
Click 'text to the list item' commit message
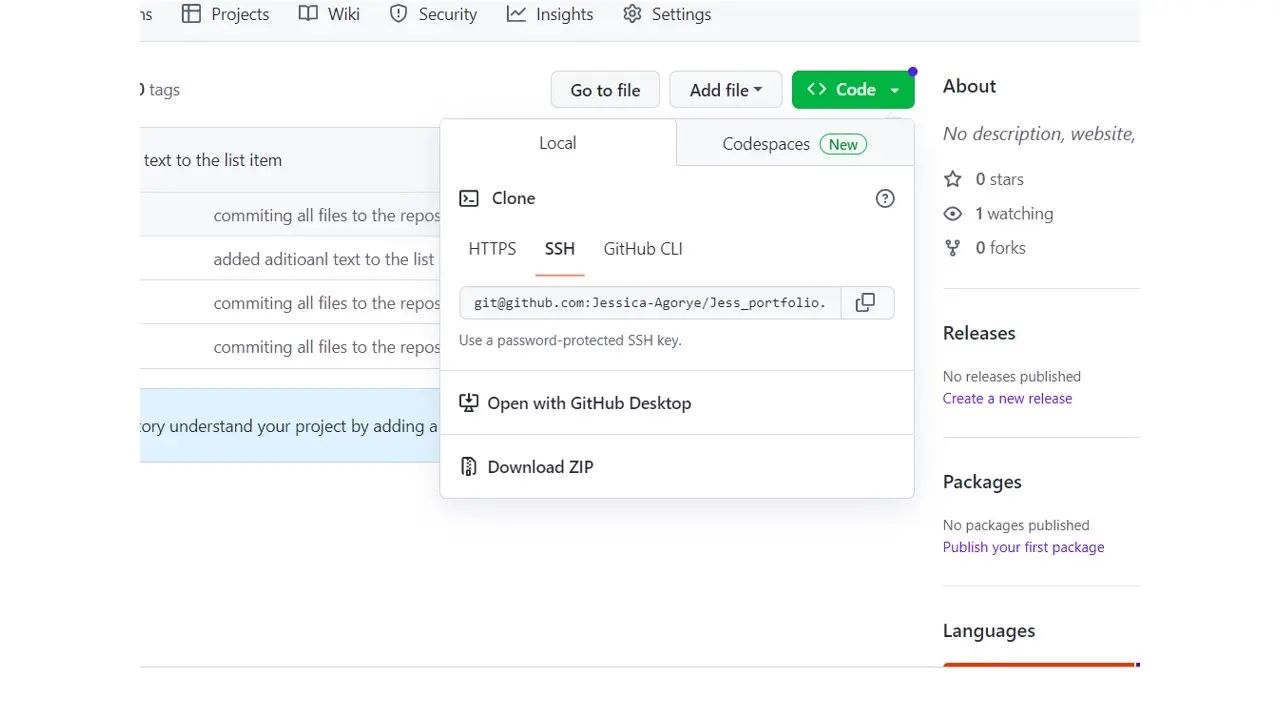pos(212,160)
